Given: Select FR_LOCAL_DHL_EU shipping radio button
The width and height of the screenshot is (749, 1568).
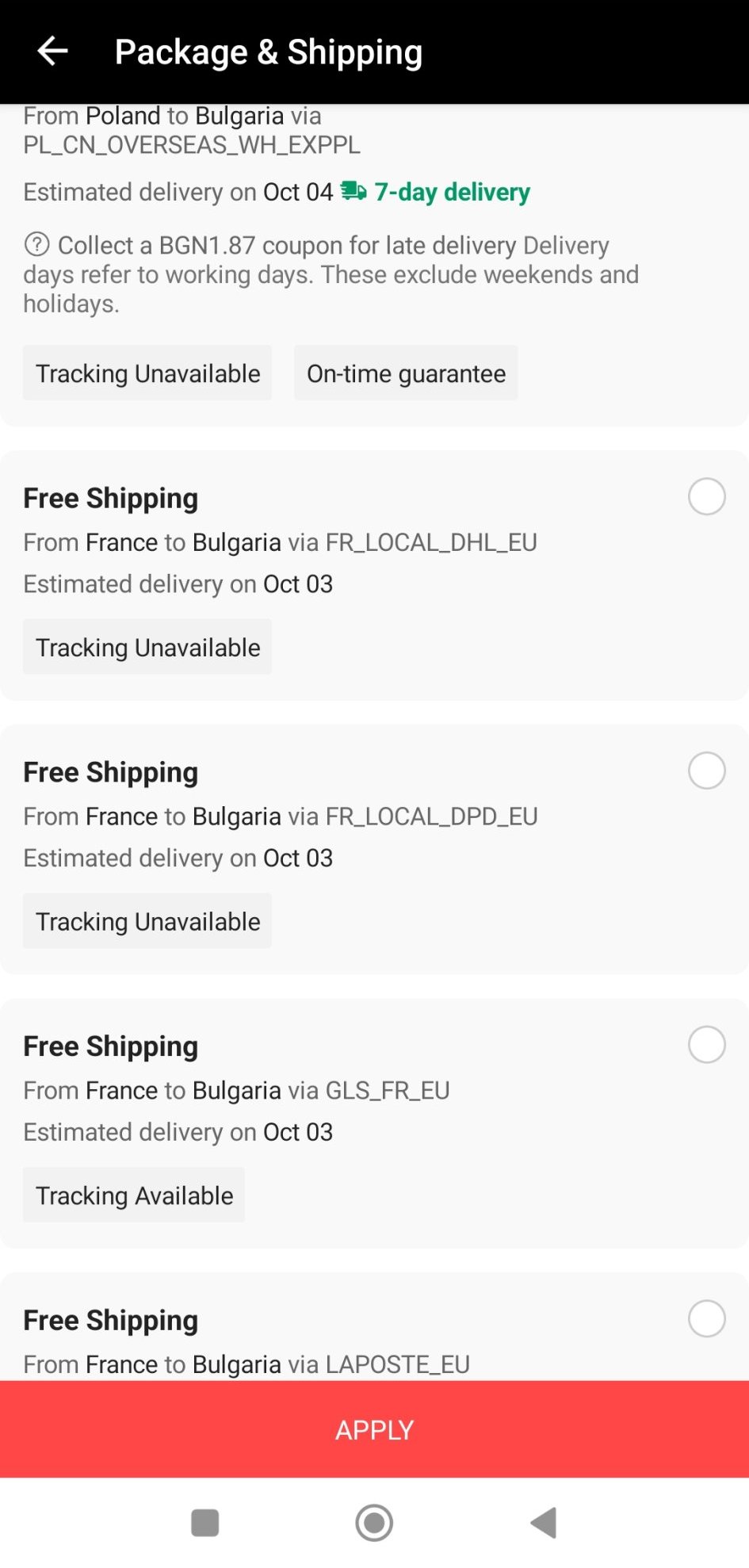Looking at the screenshot, I should click(706, 497).
